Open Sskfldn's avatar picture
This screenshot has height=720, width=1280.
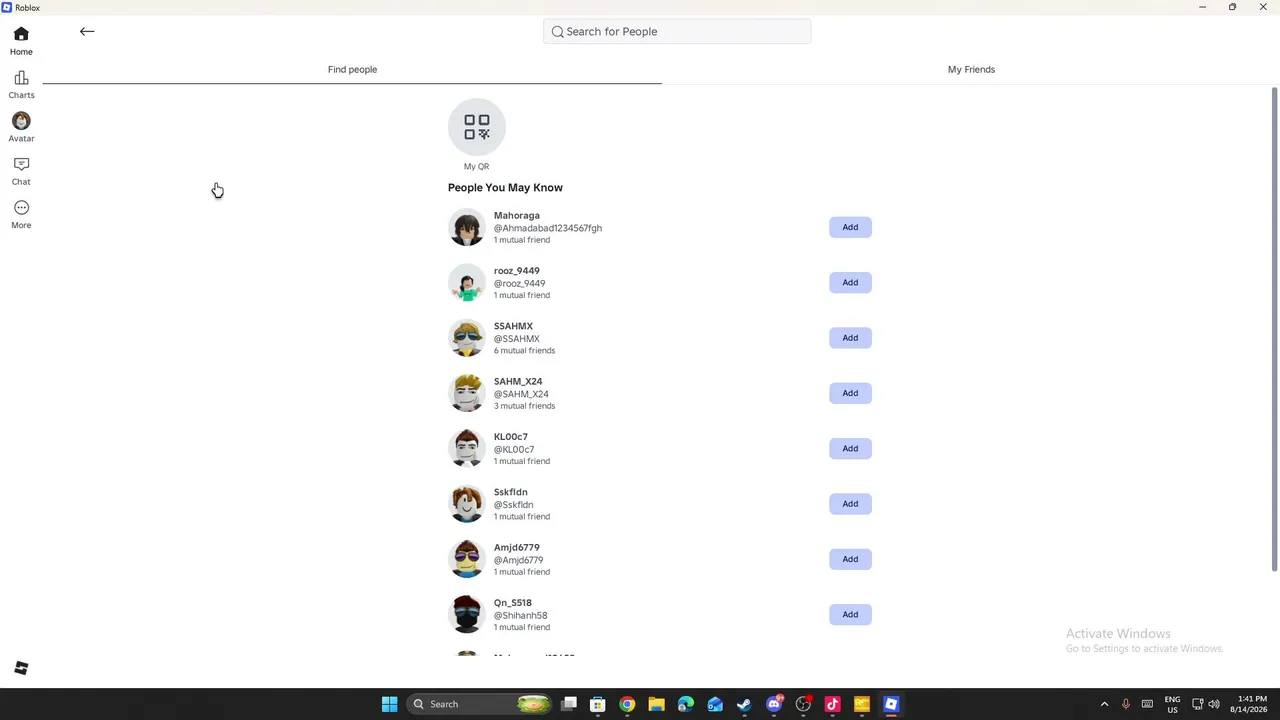click(x=466, y=504)
